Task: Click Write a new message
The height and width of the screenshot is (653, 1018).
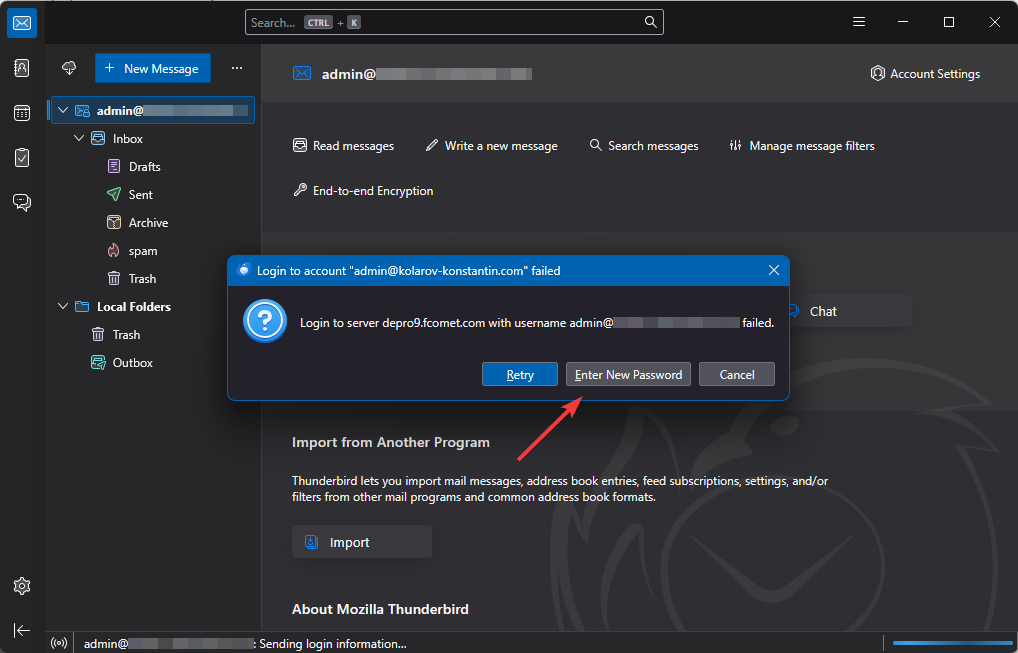Action: [491, 146]
